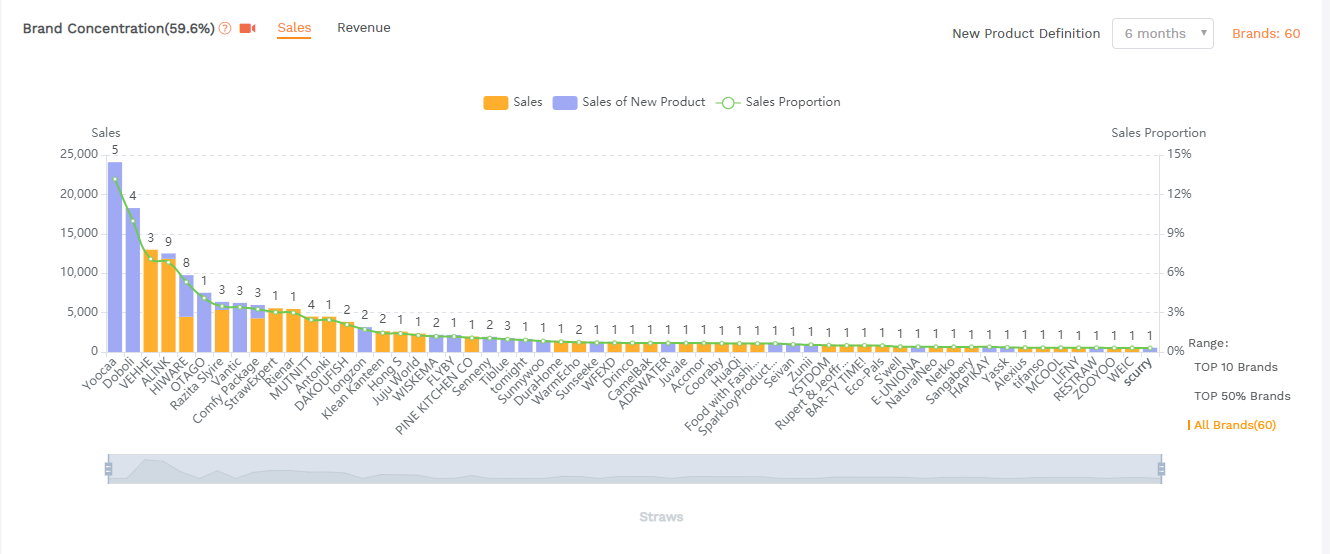Toggle the Sales Proportion line legend
Screen dimensions: 1330x554
coord(730,102)
